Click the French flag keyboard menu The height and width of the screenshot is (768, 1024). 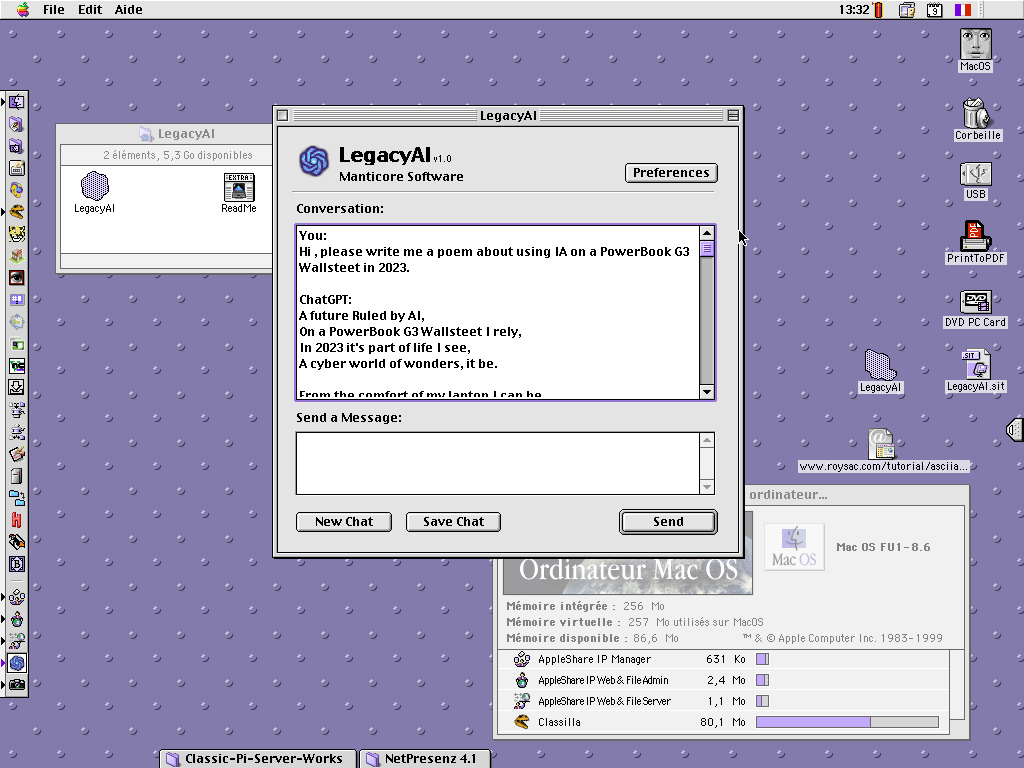(963, 10)
